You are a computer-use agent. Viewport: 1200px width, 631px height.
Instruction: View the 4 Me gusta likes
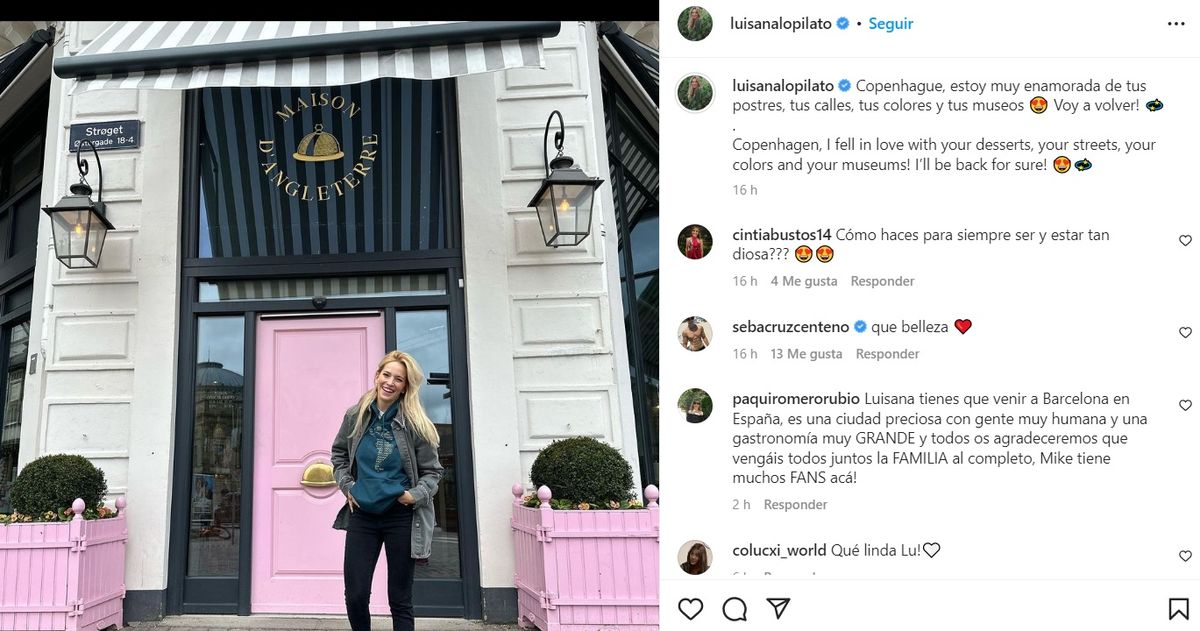point(804,281)
